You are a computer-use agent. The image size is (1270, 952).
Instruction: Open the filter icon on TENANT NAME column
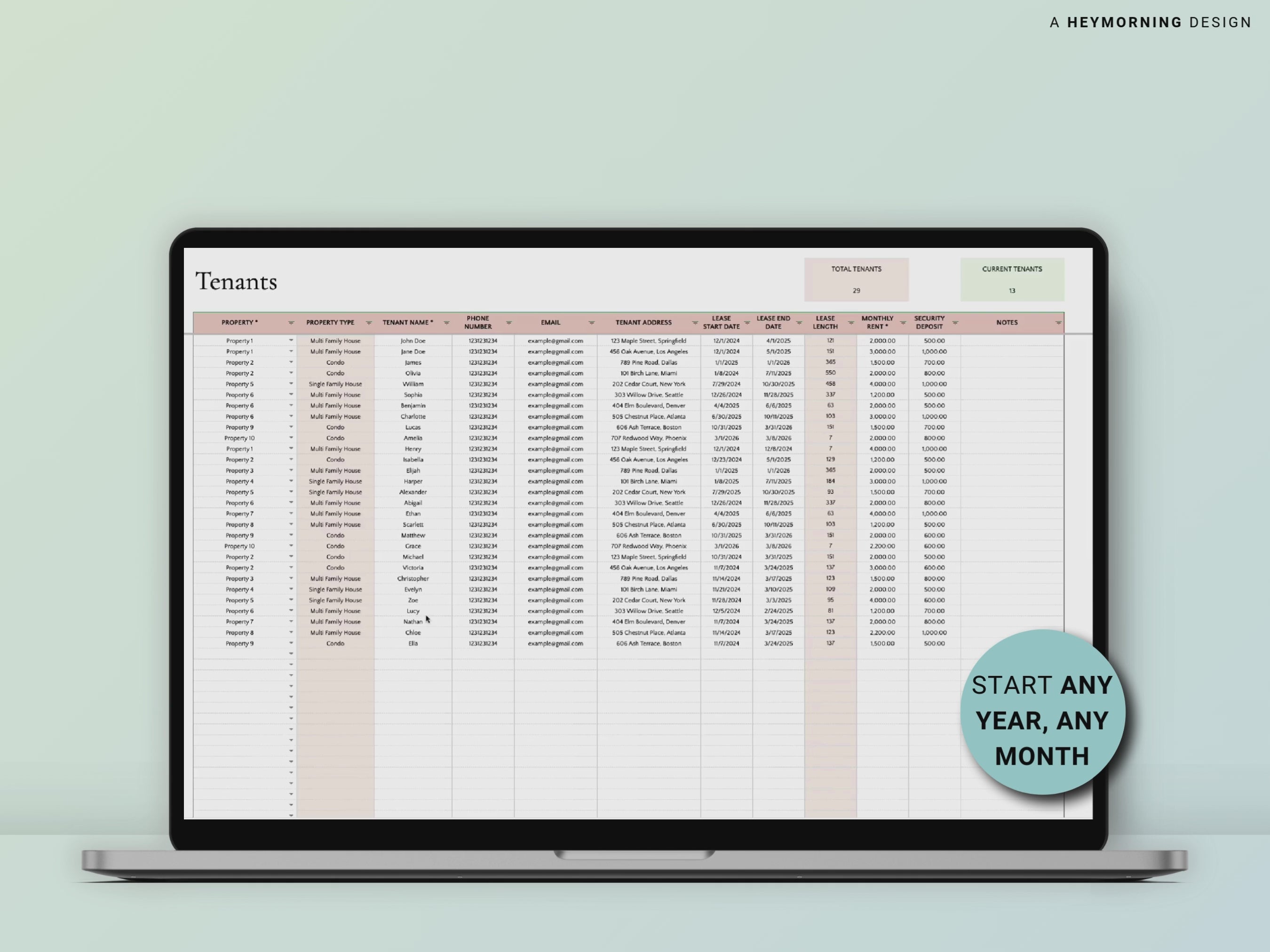click(x=447, y=322)
